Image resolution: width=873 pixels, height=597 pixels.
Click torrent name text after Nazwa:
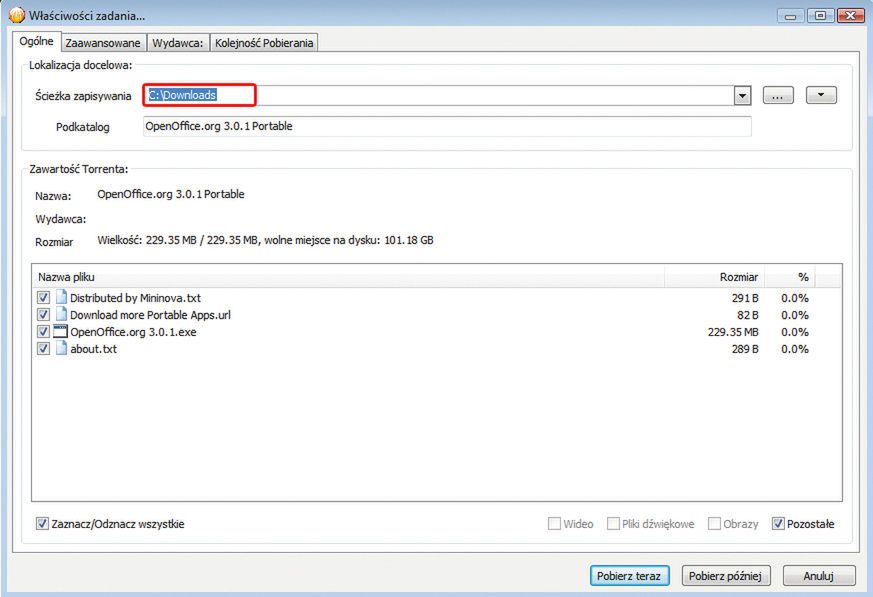[x=171, y=194]
